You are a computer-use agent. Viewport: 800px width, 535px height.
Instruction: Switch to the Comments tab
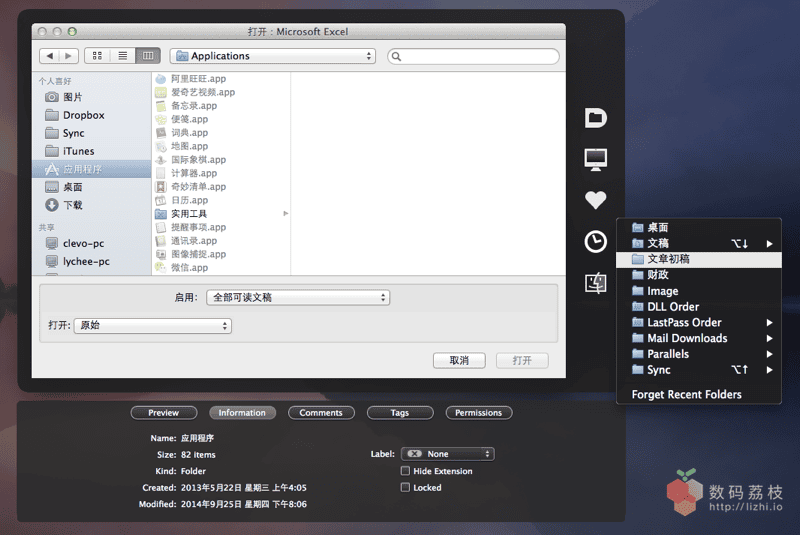[x=321, y=413]
